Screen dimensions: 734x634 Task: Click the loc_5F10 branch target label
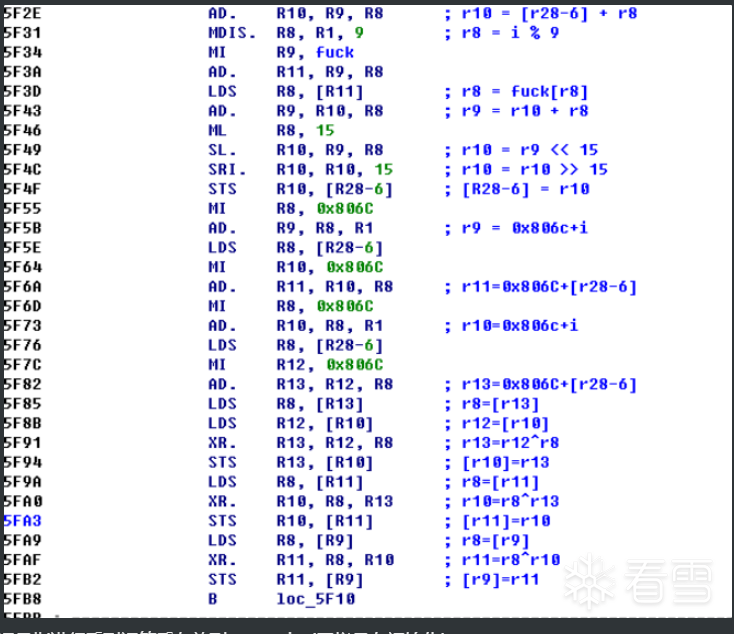coord(316,599)
